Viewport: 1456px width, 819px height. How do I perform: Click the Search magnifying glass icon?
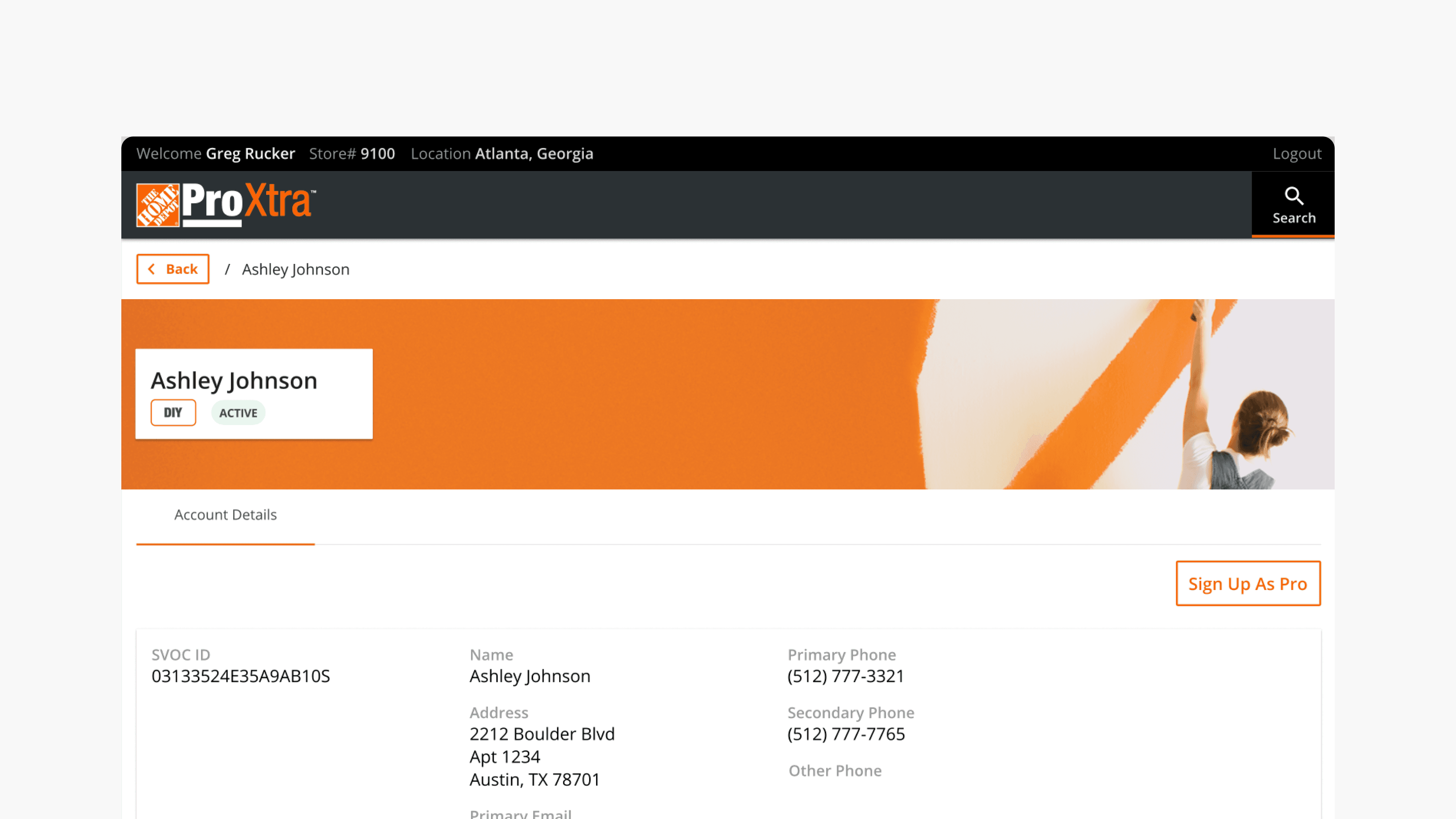coord(1293,196)
